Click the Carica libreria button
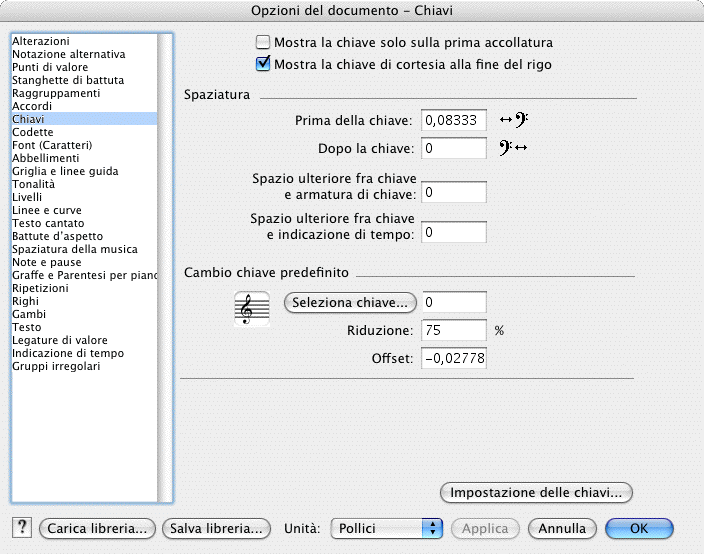Viewport: 704px width, 554px height. coord(98,528)
